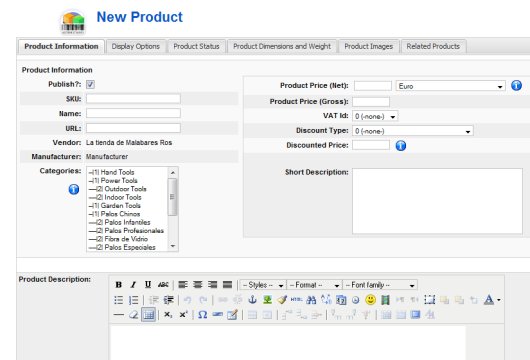Insert a smiley emoticon
The image size is (530, 360).
click(x=370, y=299)
